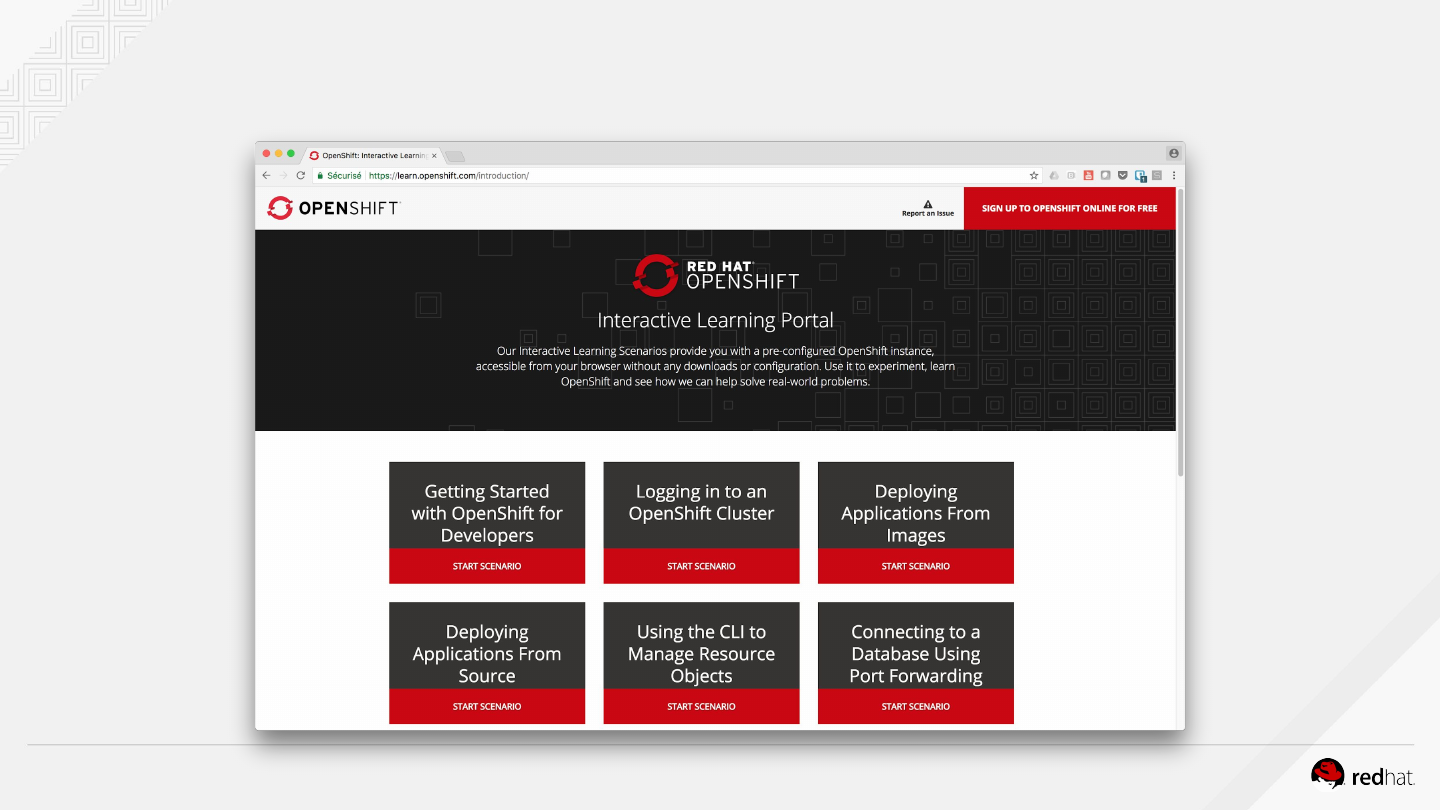The height and width of the screenshot is (810, 1440).
Task: Start the Logging in to an OpenShift Cluster scenario
Action: (x=701, y=566)
